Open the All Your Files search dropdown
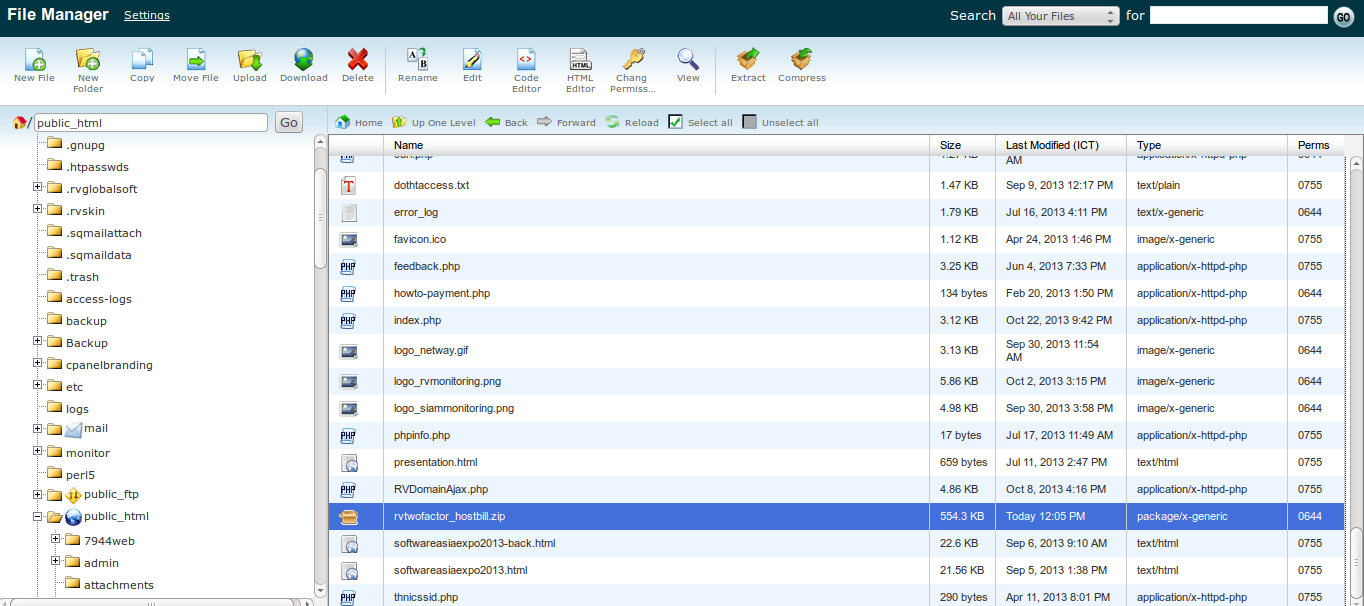The image size is (1364, 606). click(x=1061, y=16)
